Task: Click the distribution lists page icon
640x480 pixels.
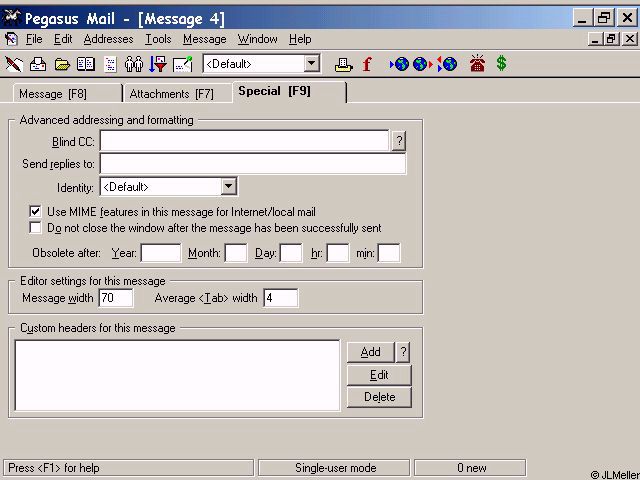Action: (x=110, y=64)
